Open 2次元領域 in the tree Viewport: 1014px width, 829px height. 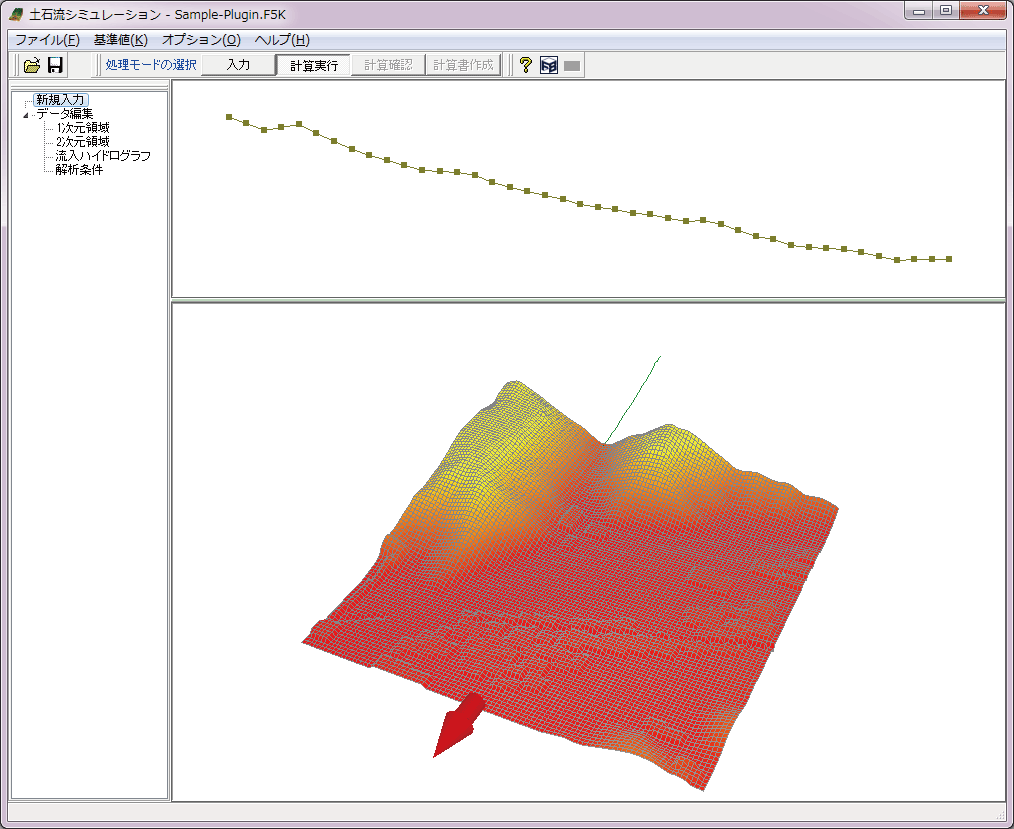tap(83, 142)
